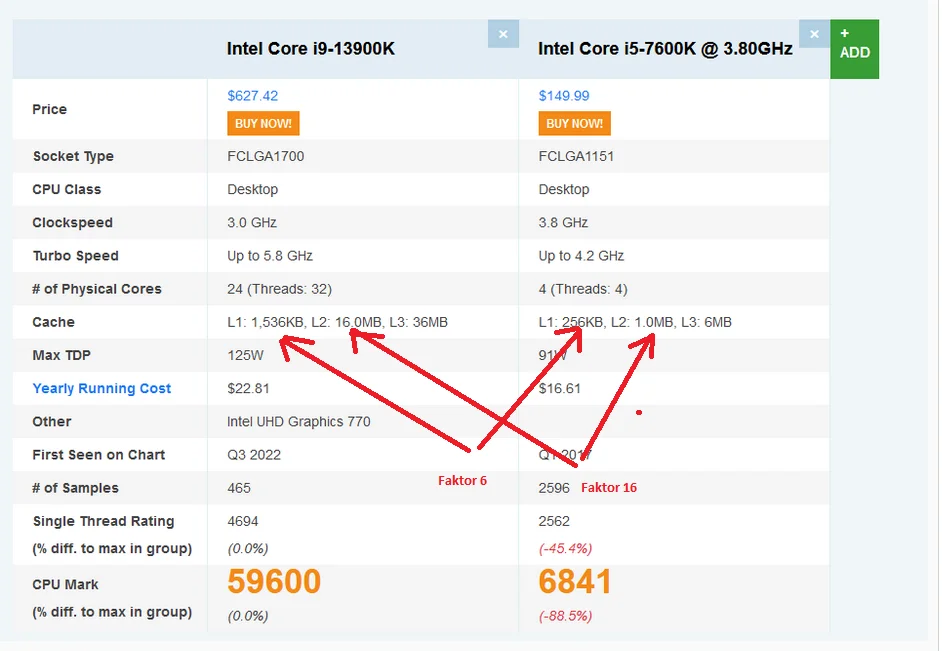The image size is (942, 651).
Task: Click the -88.5% difference for the i5
Action: 565,616
